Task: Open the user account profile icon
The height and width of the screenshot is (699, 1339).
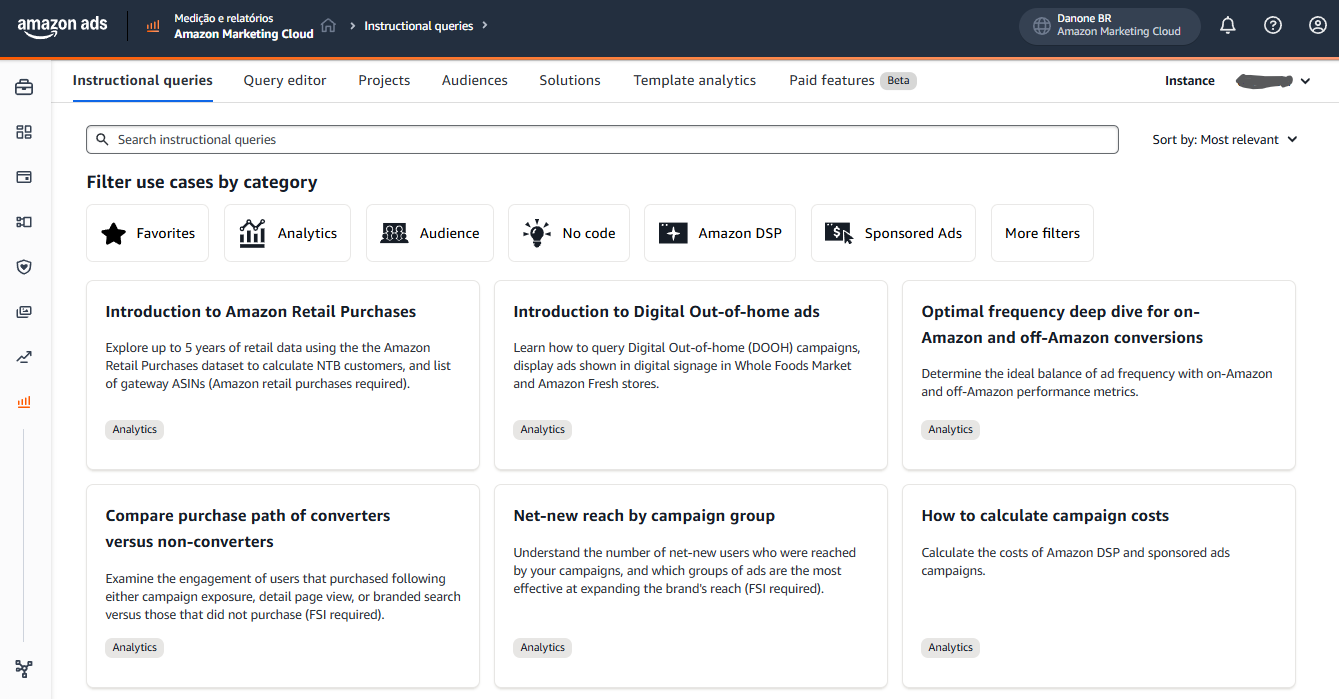Action: (1318, 26)
